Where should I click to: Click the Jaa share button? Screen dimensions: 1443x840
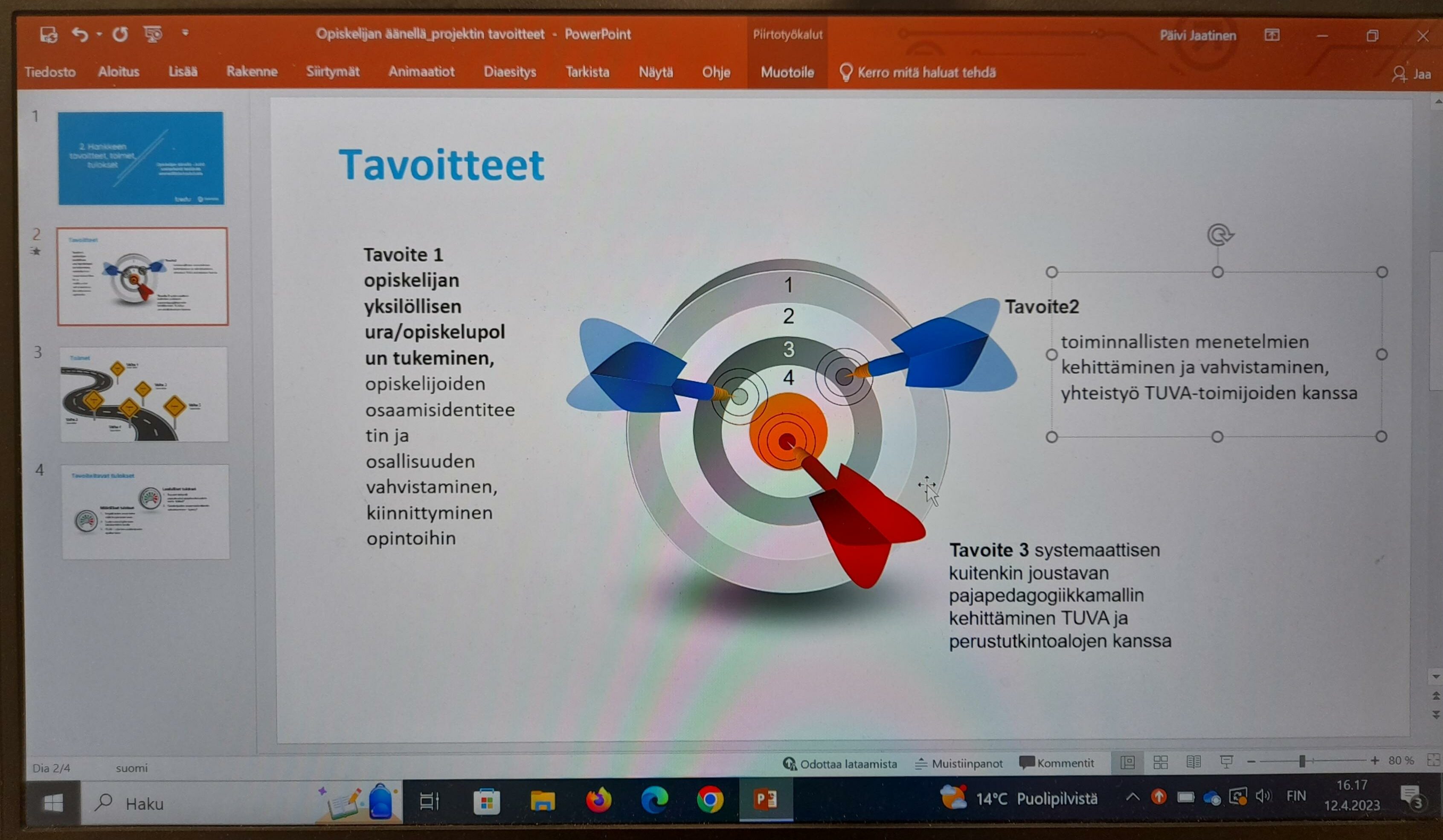[x=1412, y=74]
